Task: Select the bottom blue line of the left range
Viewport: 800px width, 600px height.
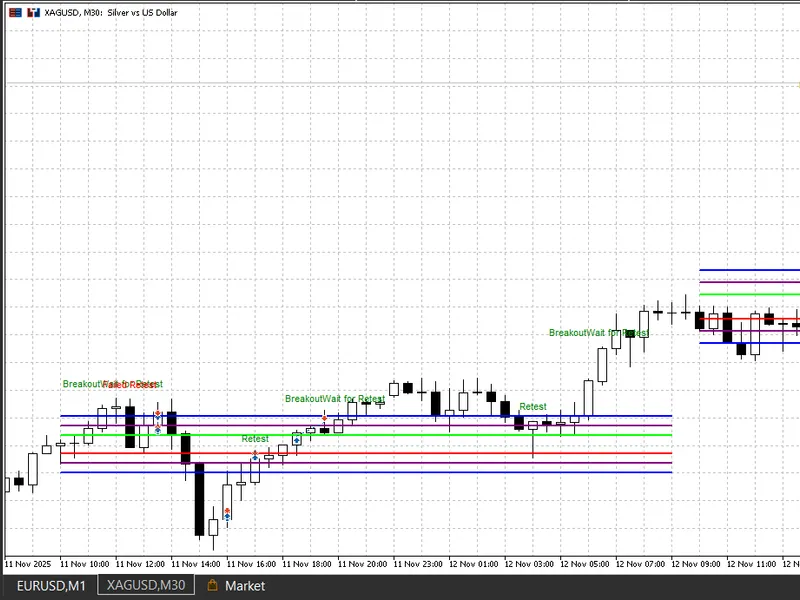Action: point(366,472)
